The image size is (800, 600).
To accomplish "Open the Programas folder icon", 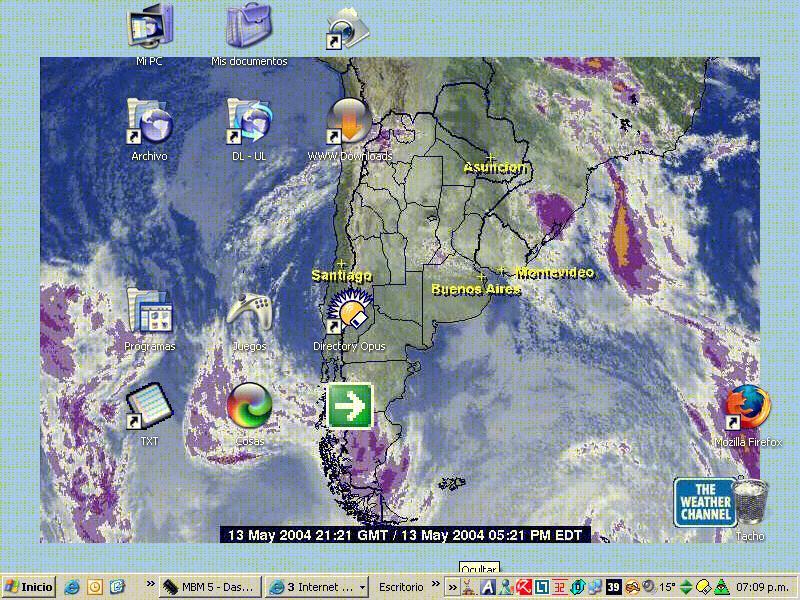I will [x=150, y=313].
